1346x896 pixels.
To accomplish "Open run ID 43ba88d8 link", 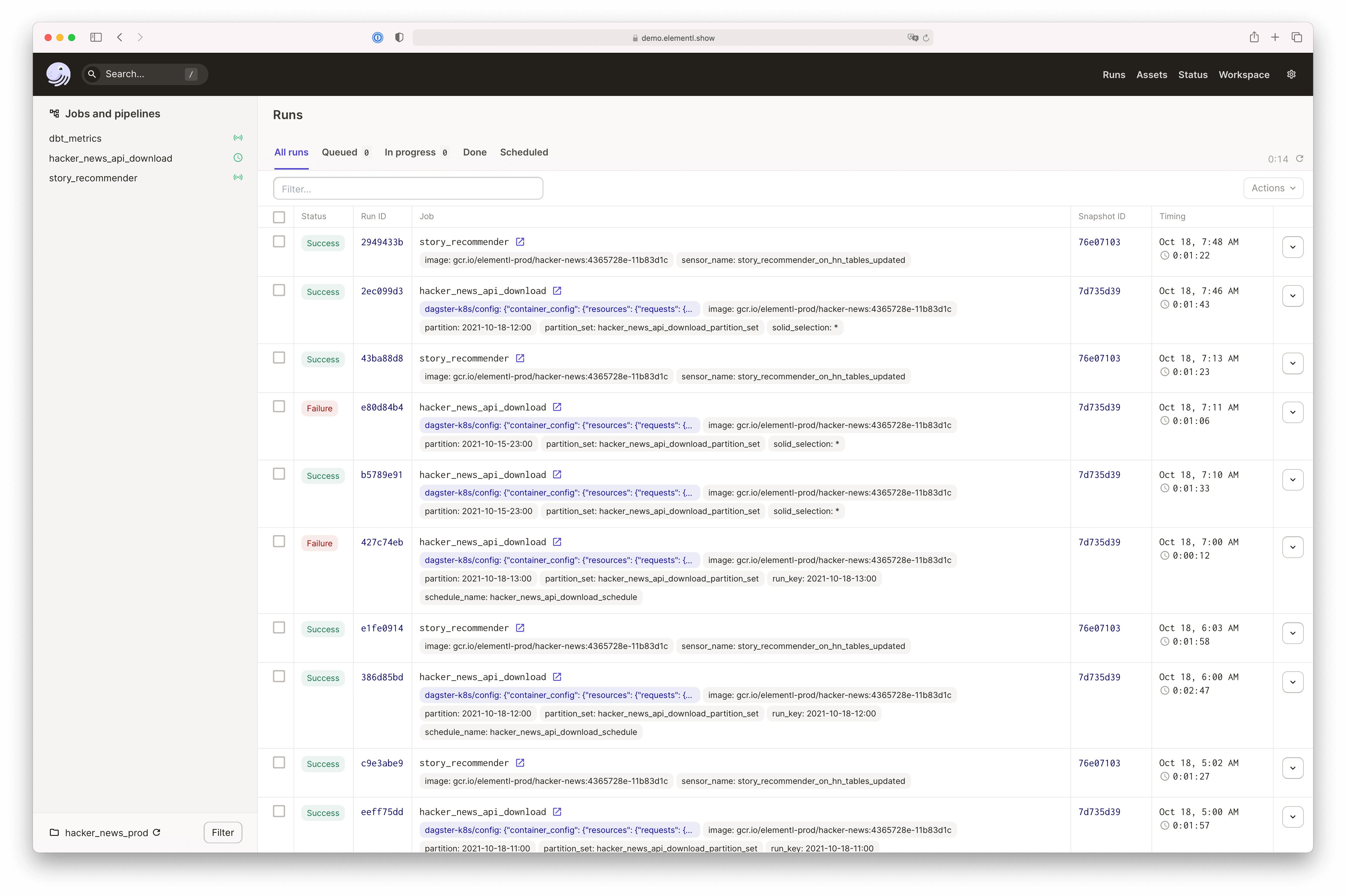I will click(382, 358).
